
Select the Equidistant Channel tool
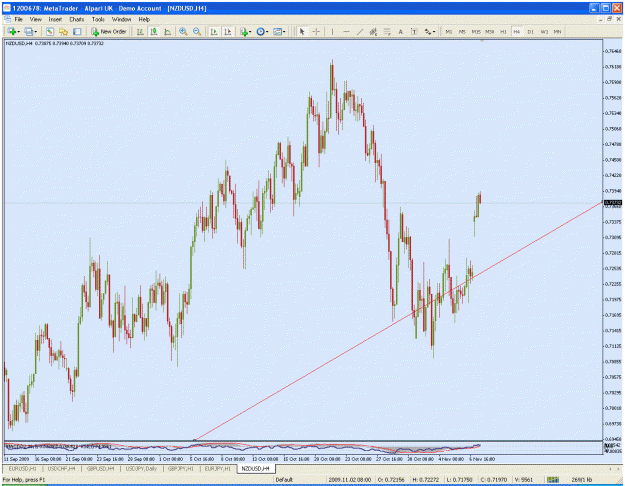pyautogui.click(x=373, y=31)
